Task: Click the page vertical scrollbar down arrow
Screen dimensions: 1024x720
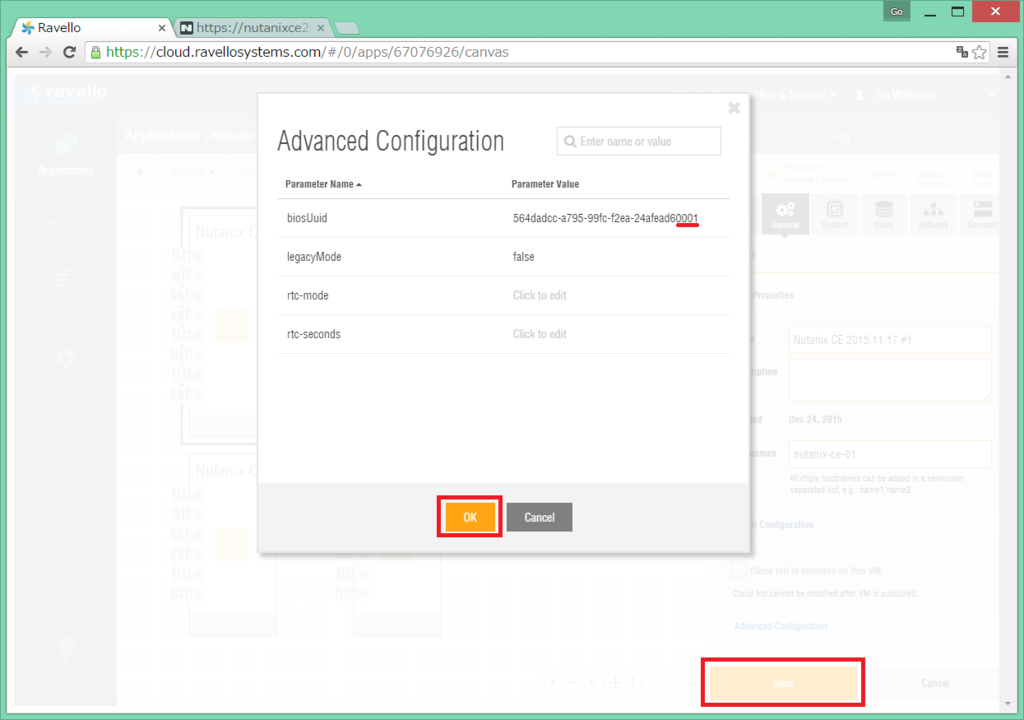Action: pyautogui.click(x=1008, y=703)
